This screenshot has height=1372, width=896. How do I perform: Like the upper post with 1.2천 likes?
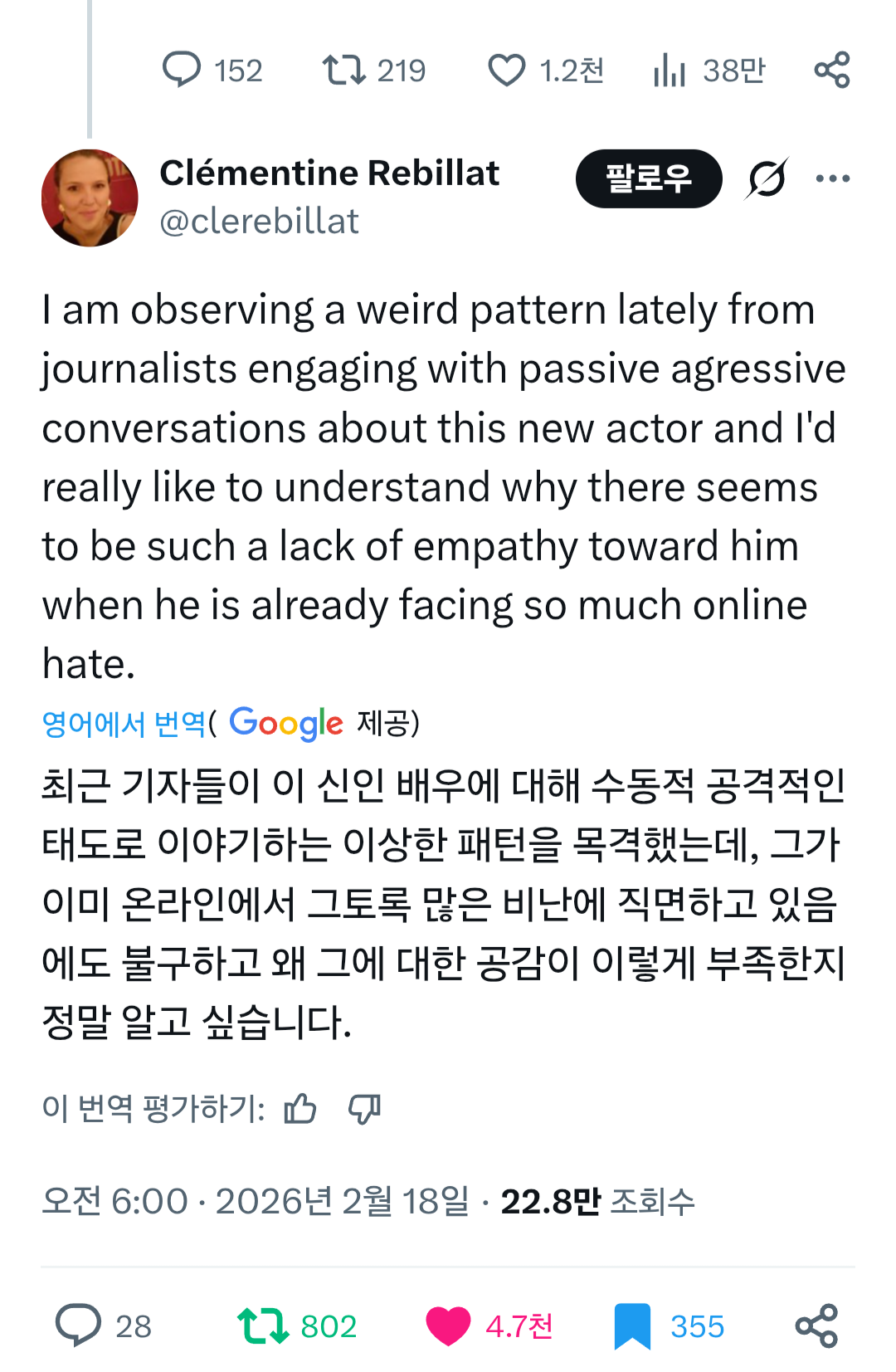506,70
